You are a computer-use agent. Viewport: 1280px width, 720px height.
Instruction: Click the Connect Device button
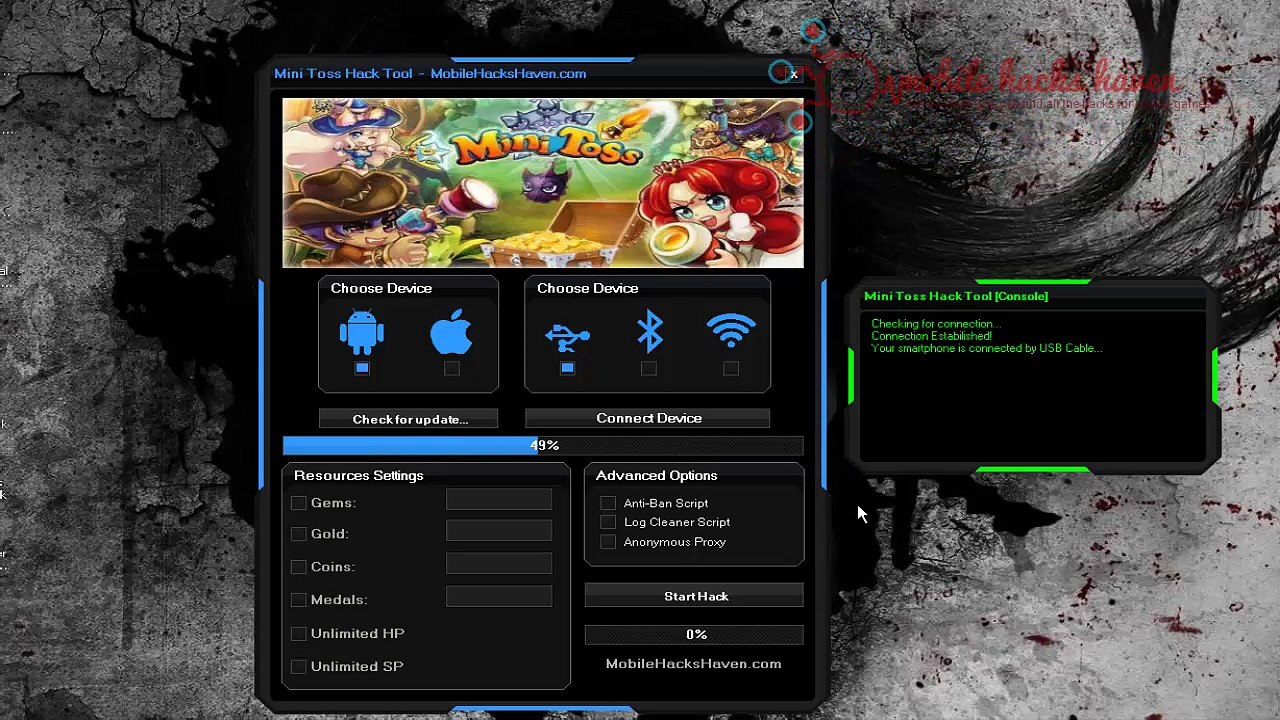tap(648, 418)
